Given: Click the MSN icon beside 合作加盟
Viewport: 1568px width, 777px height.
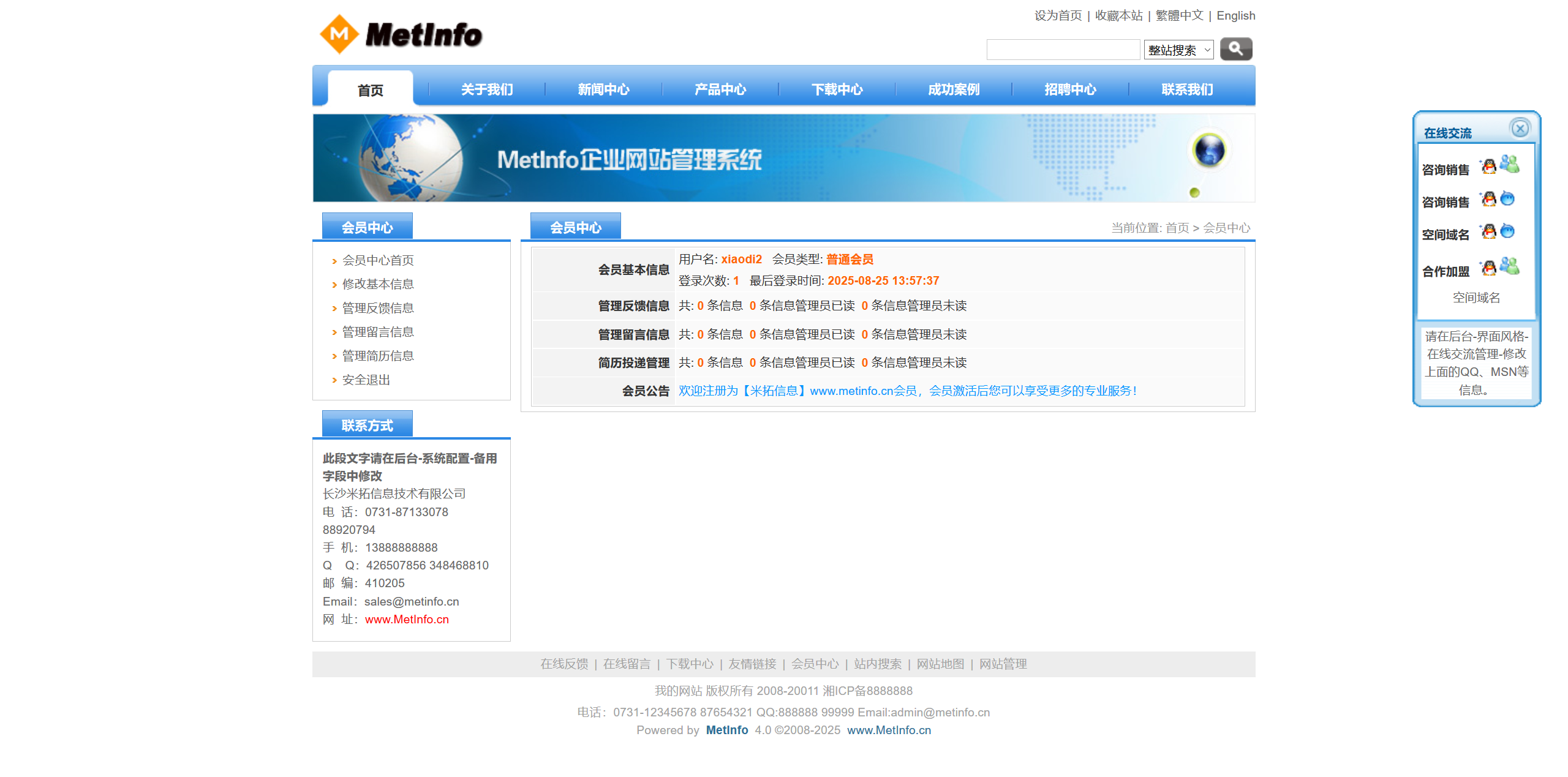Looking at the screenshot, I should [1510, 263].
